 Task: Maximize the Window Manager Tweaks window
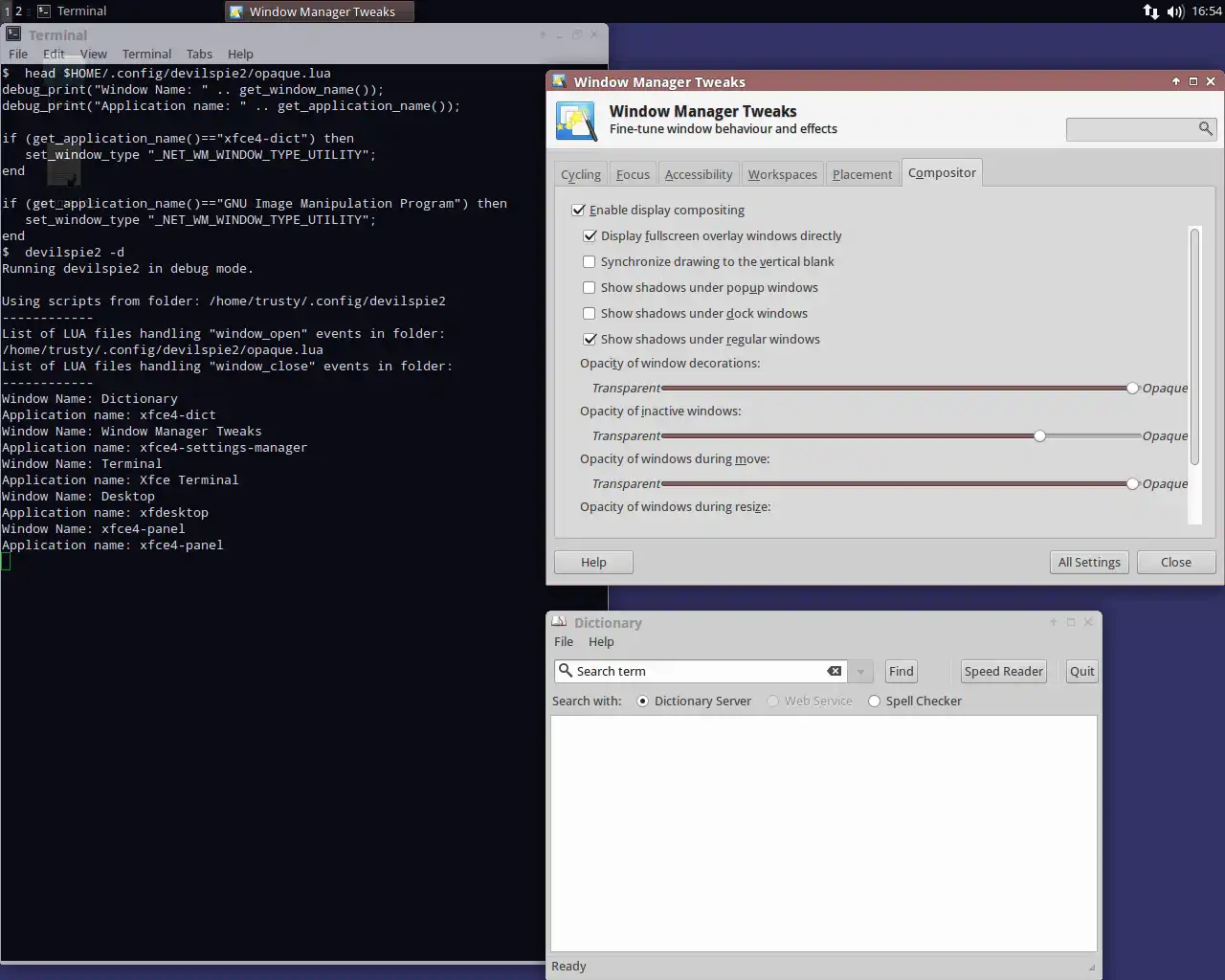[1193, 81]
